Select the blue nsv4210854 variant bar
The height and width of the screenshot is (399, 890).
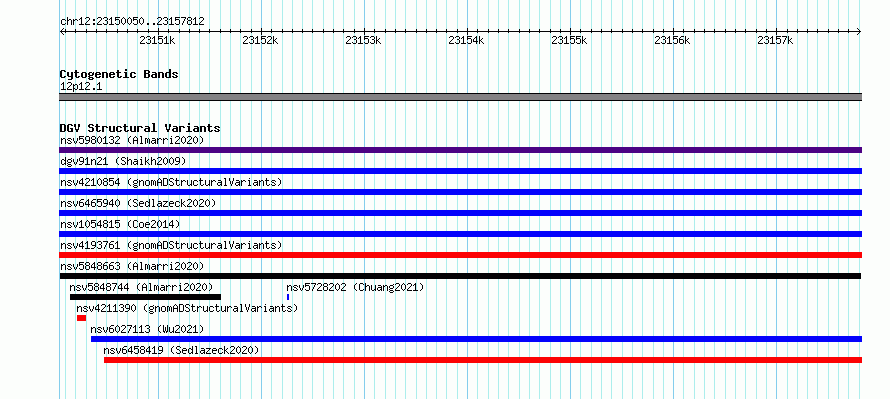pyautogui.click(x=460, y=192)
